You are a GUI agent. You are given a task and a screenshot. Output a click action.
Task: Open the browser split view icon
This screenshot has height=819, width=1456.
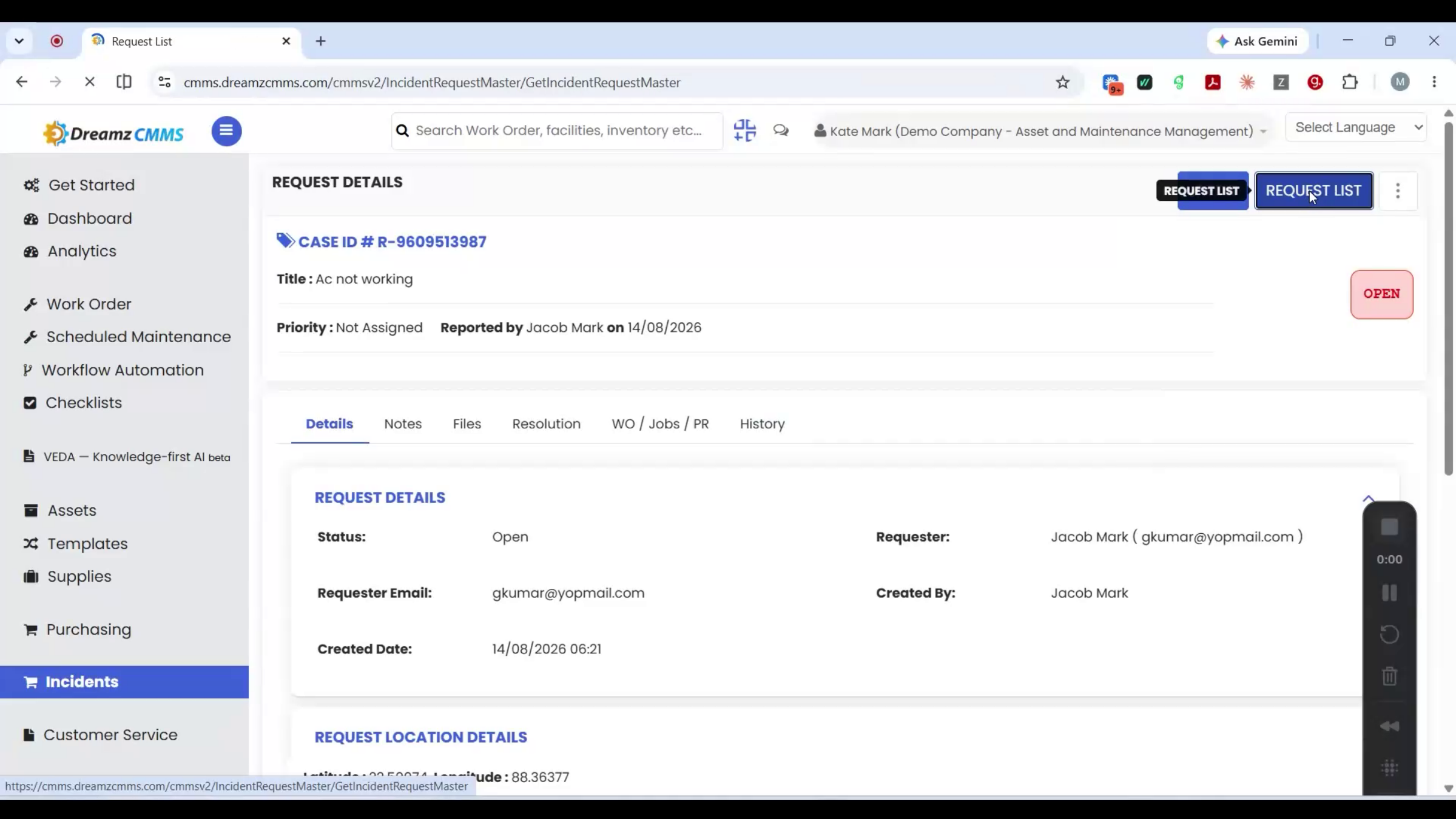pyautogui.click(x=124, y=82)
